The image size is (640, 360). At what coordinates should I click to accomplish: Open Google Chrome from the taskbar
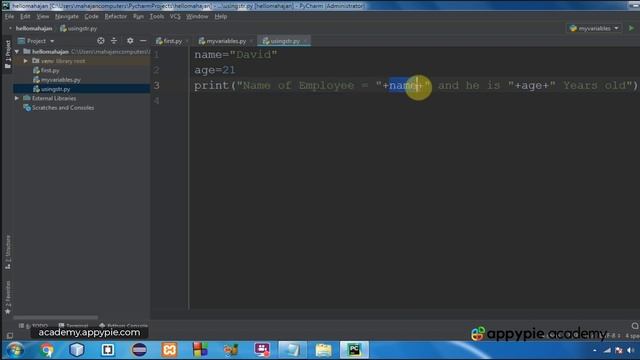click(x=47, y=350)
